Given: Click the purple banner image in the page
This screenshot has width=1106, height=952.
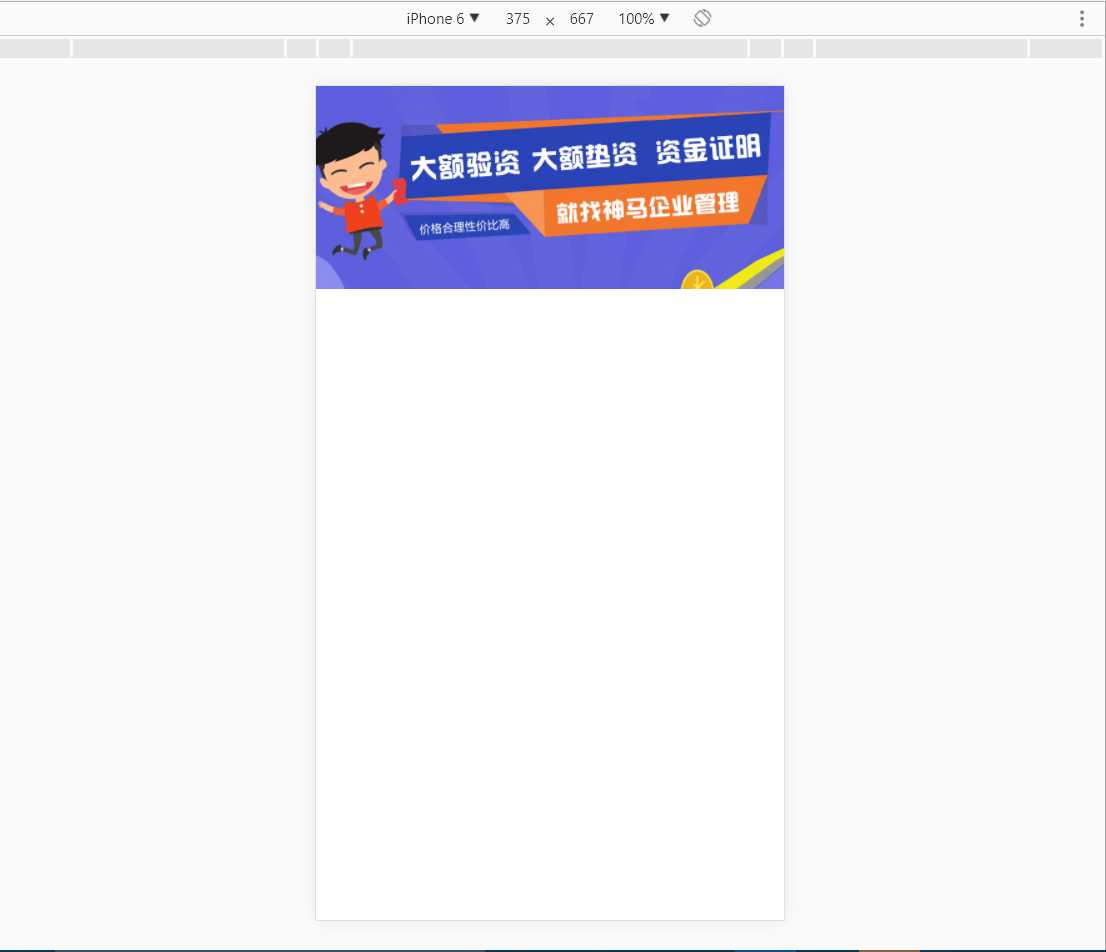Looking at the screenshot, I should tap(549, 187).
